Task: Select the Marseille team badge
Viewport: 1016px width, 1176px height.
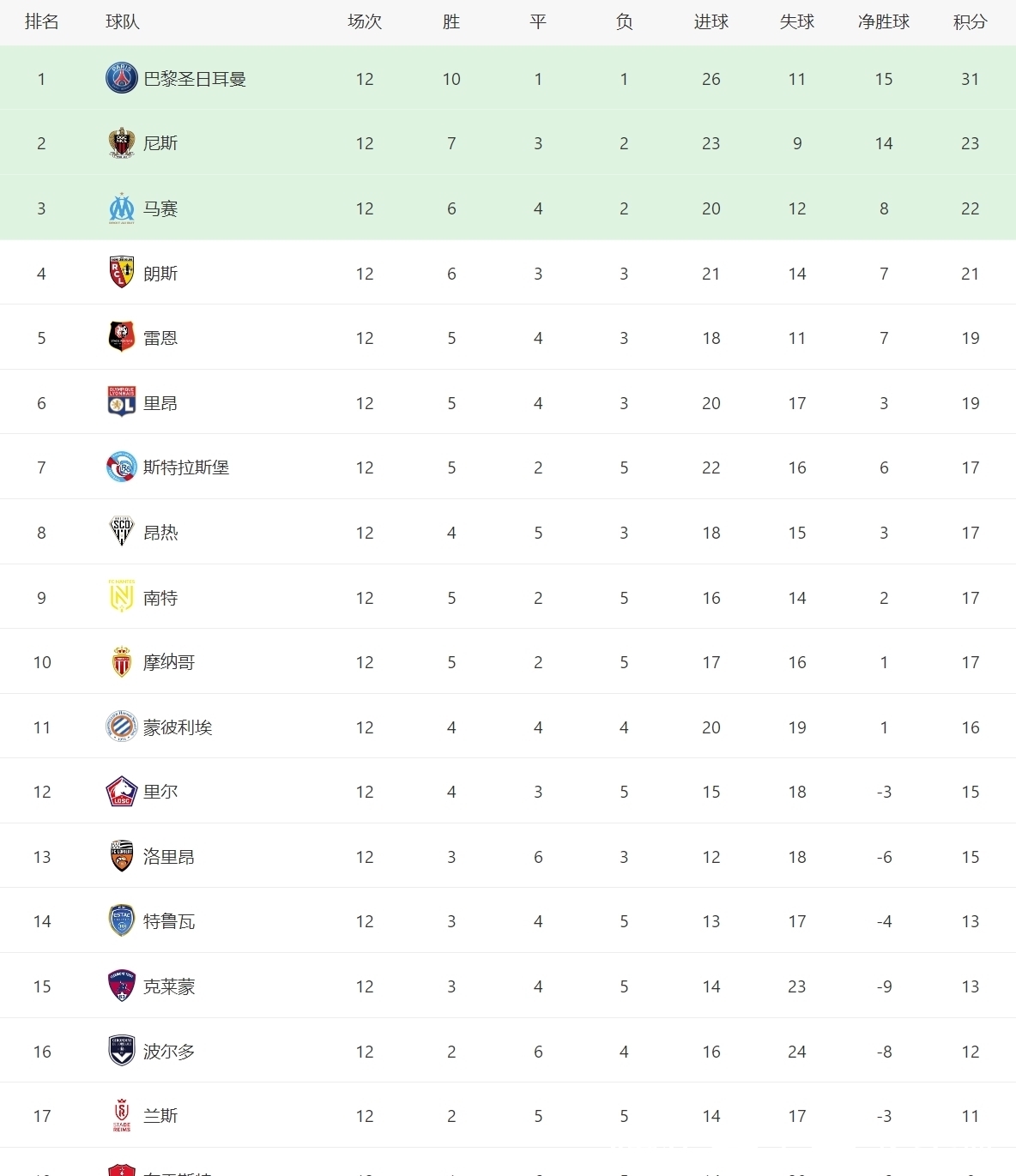Action: [x=121, y=208]
